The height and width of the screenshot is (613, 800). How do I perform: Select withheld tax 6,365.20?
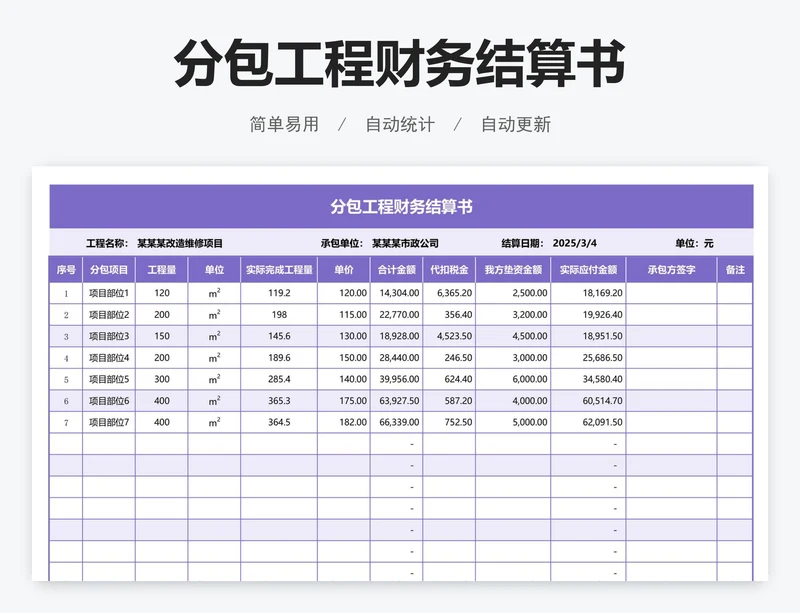click(x=455, y=293)
